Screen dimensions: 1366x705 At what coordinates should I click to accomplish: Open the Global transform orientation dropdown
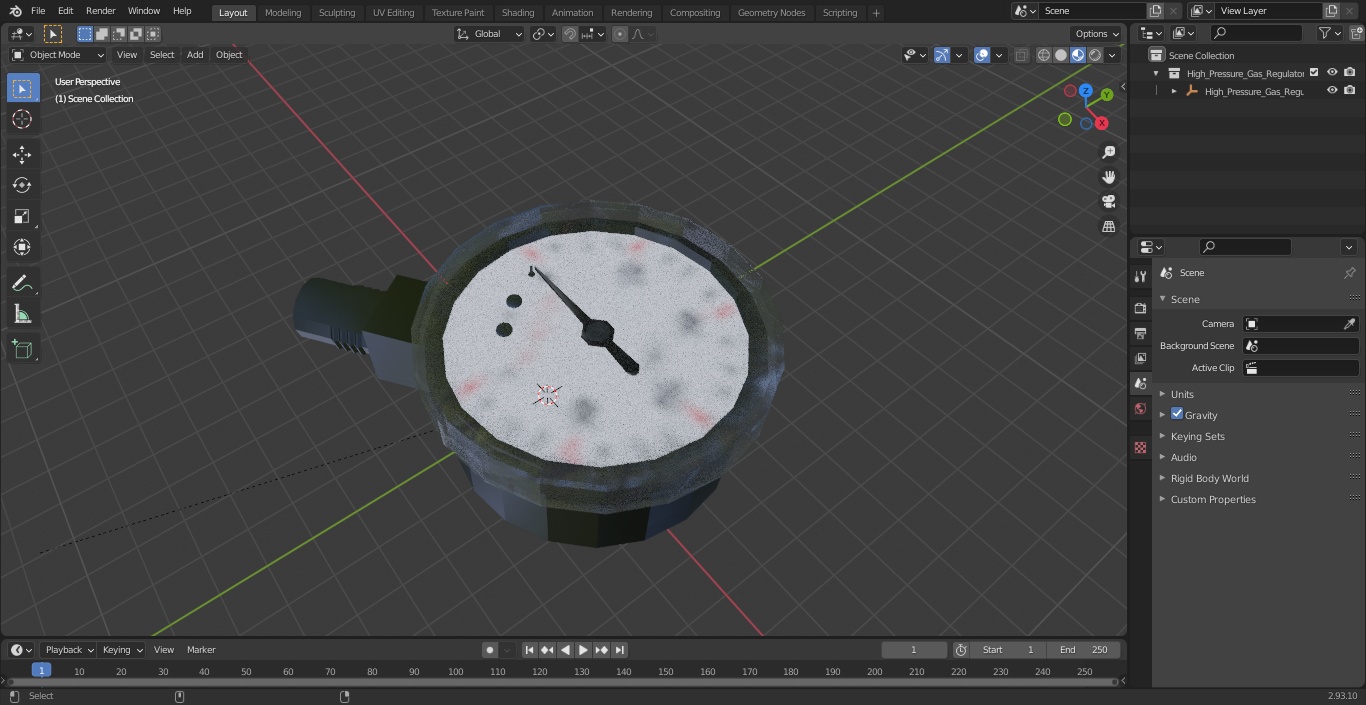489,34
